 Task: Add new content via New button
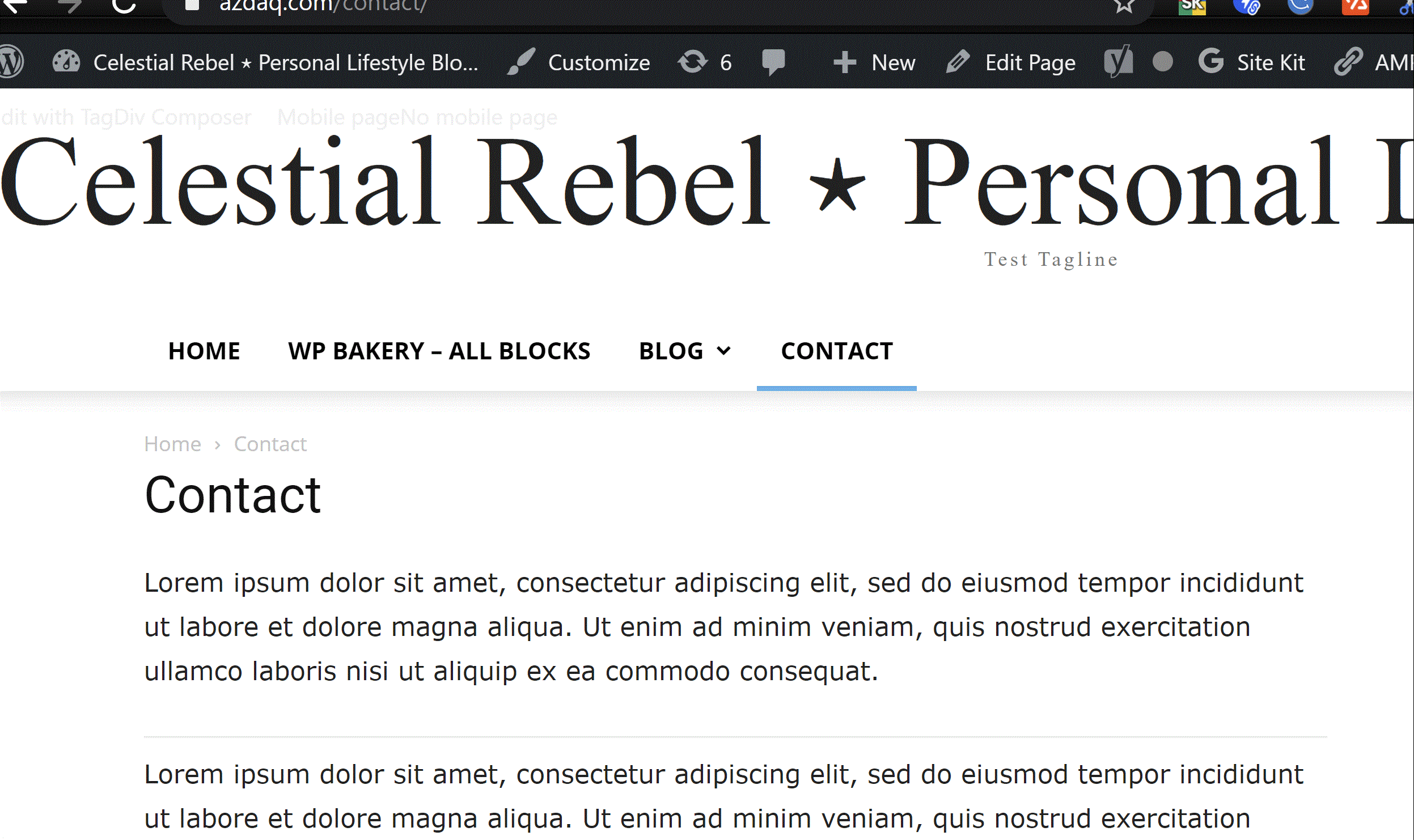pyautogui.click(x=874, y=62)
